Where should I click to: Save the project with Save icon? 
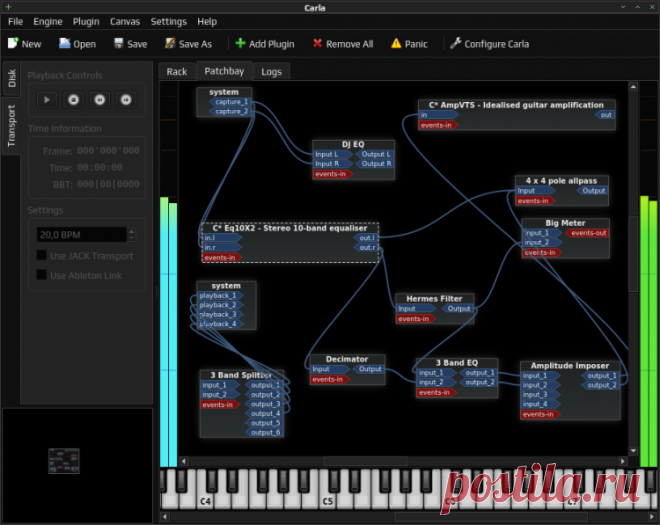[118, 43]
